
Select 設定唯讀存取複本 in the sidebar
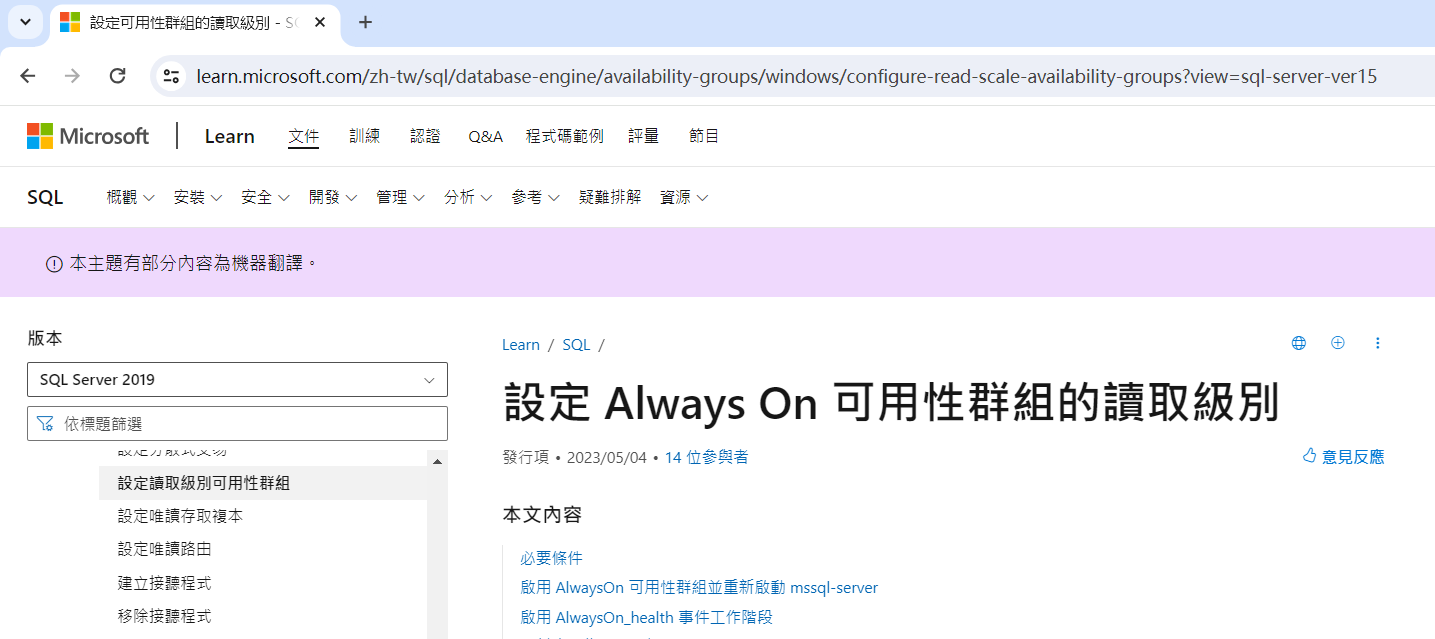[180, 516]
